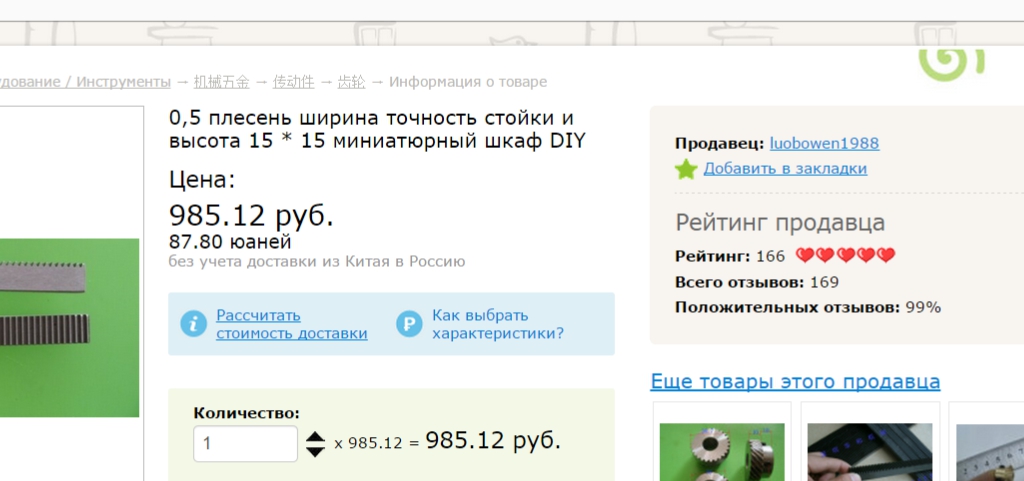The image size is (1024, 481).
Task: Click the Рейтинг продавца heading
Action: tap(780, 223)
